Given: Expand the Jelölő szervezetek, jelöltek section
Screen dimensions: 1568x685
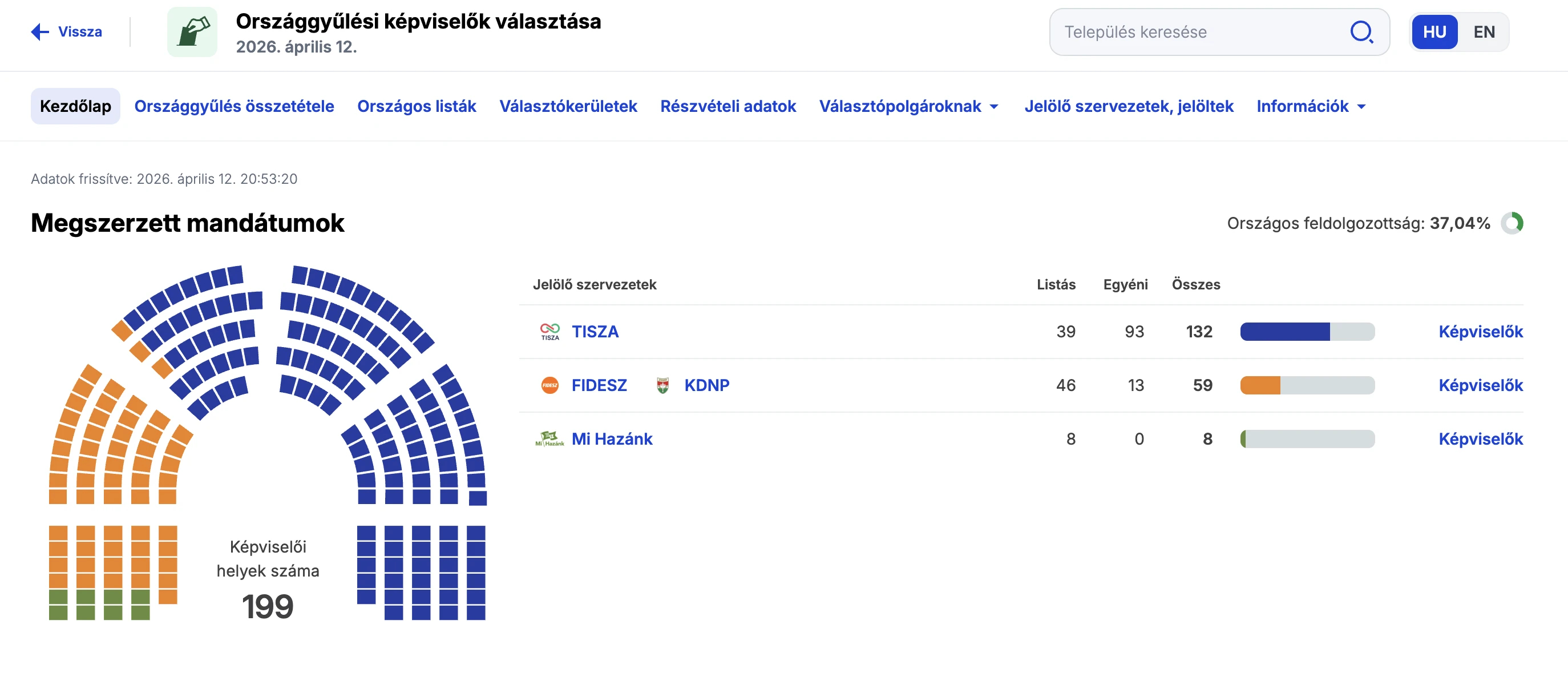Looking at the screenshot, I should point(1130,106).
